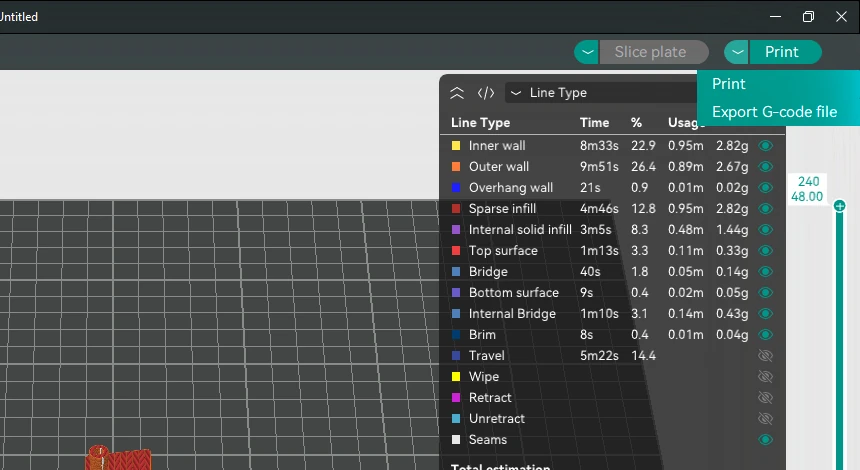Click the red Top surface swatch
860x470 pixels.
456,251
